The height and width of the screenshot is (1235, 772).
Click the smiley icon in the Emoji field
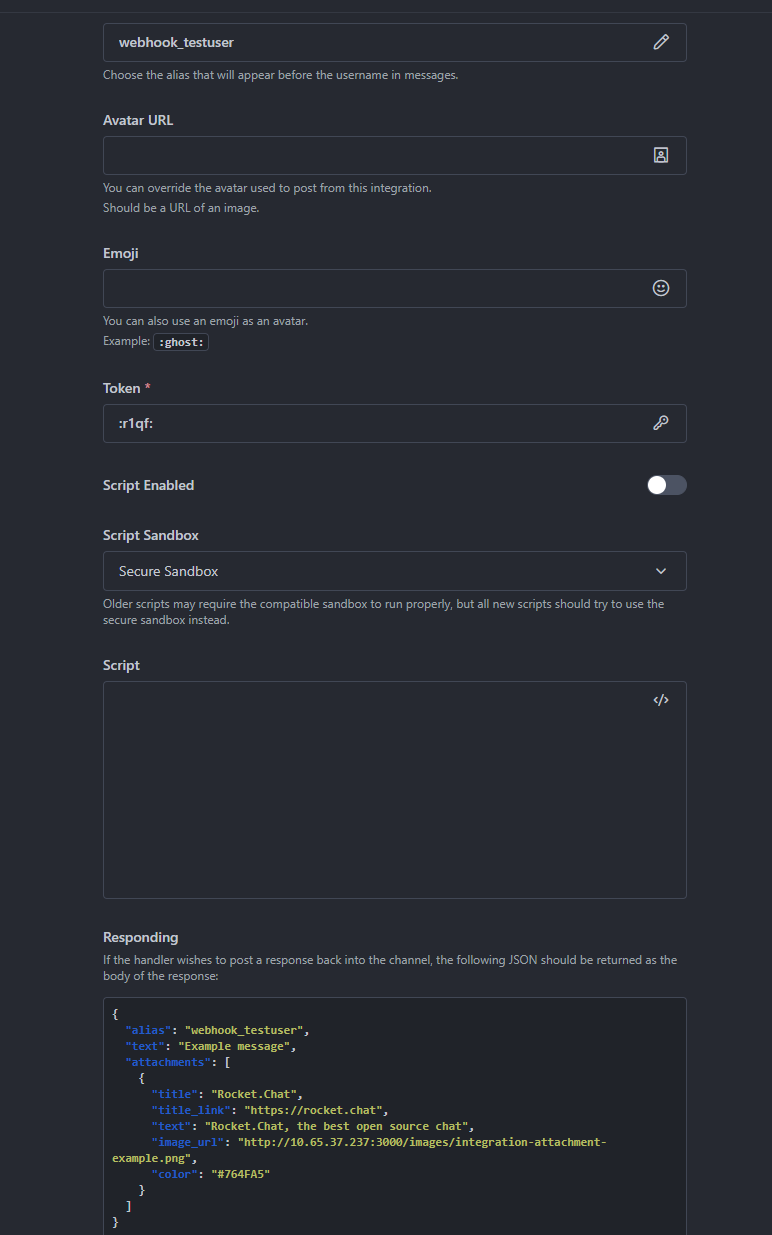[660, 288]
